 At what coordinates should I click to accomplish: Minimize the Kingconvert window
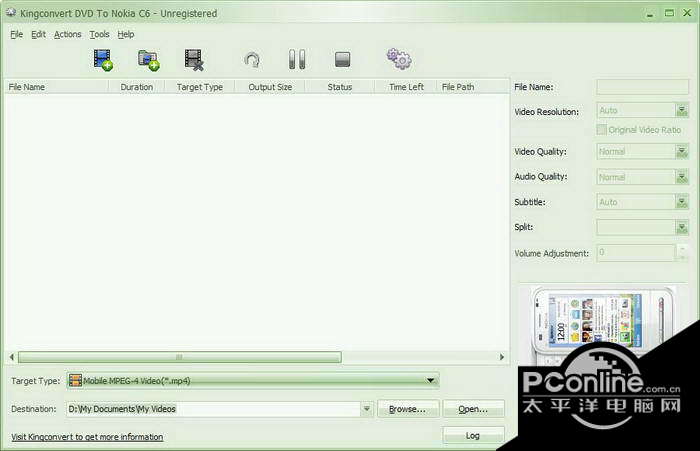[x=650, y=13]
